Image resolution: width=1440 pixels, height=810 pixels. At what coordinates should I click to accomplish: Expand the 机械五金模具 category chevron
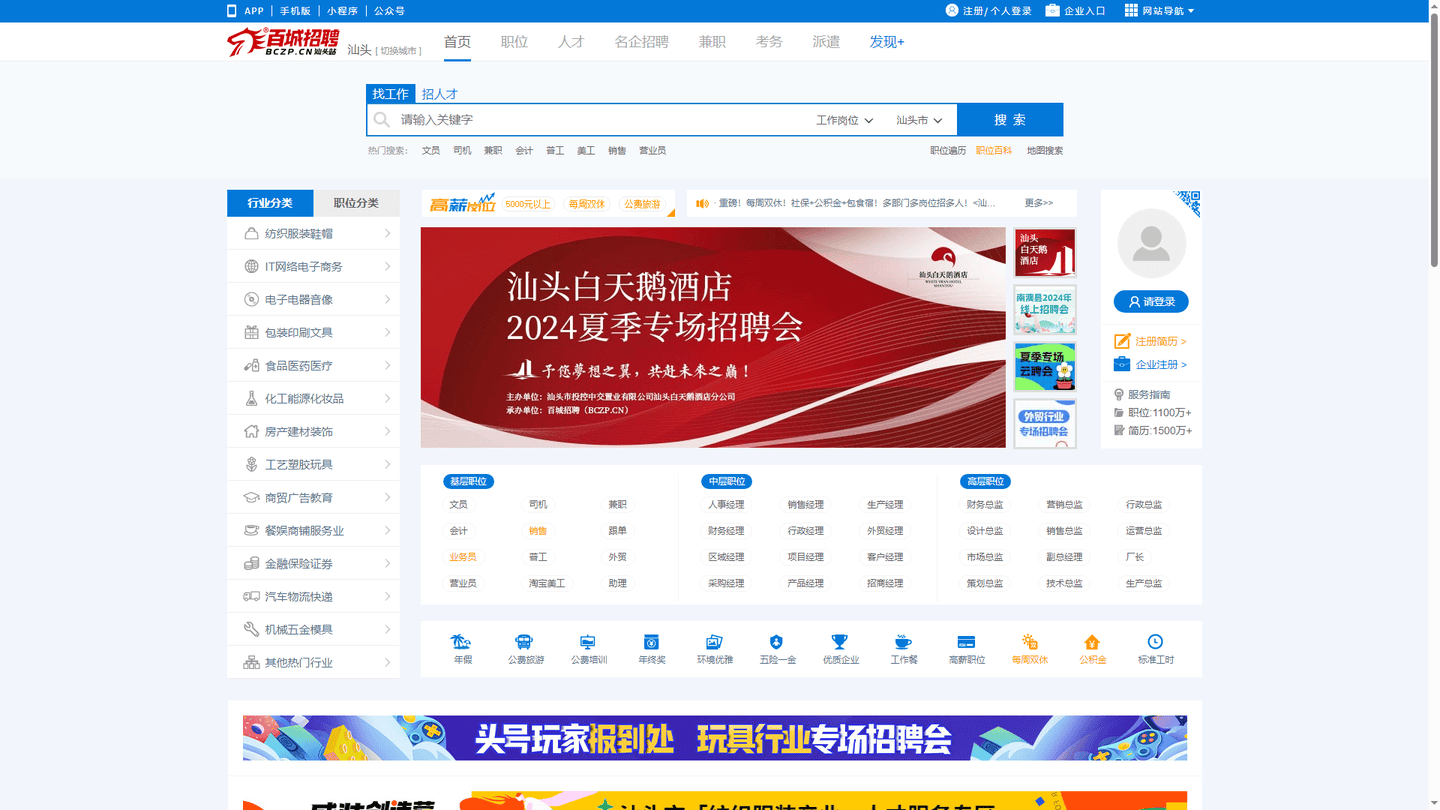pyautogui.click(x=387, y=629)
